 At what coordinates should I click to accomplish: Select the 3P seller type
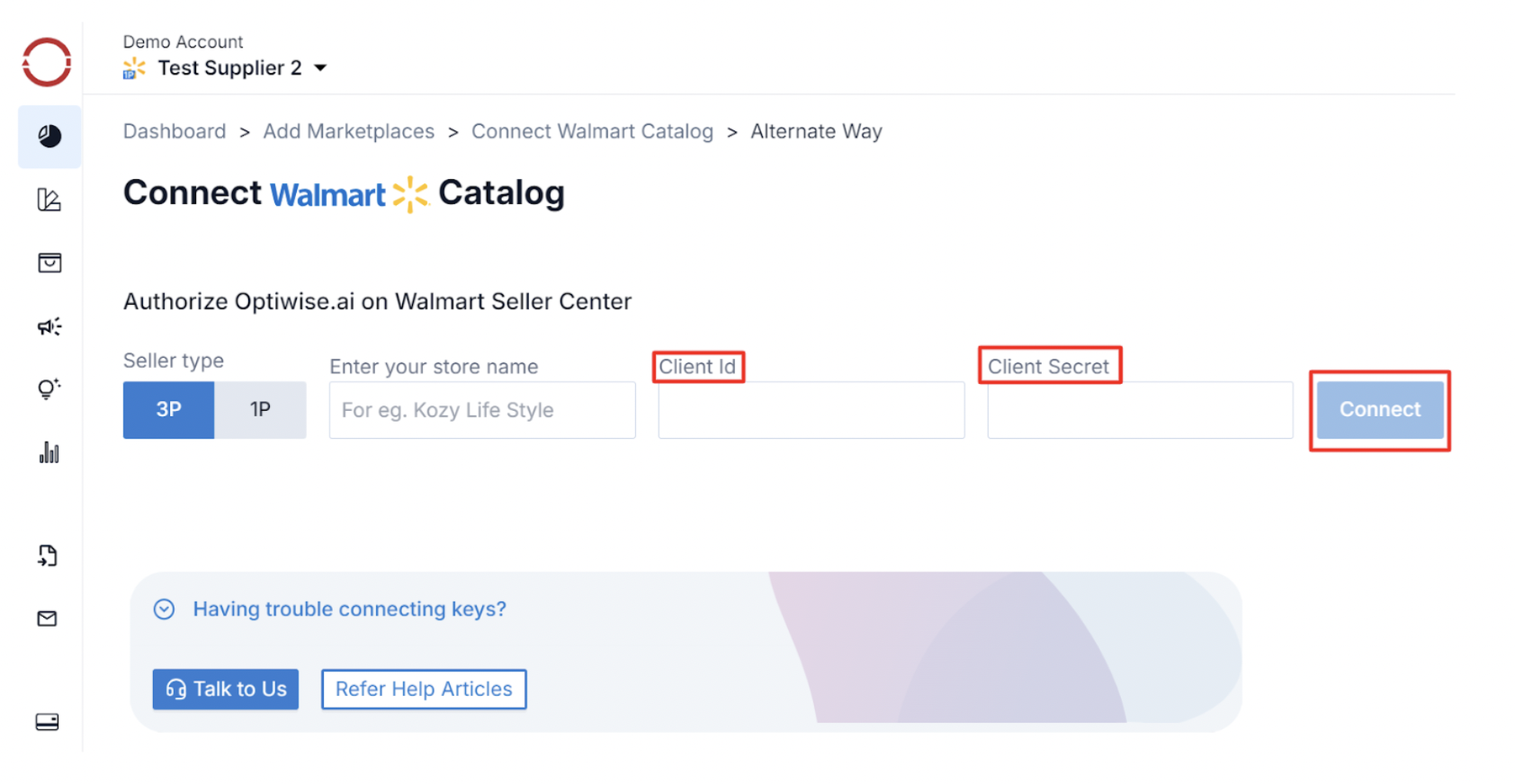(x=169, y=410)
